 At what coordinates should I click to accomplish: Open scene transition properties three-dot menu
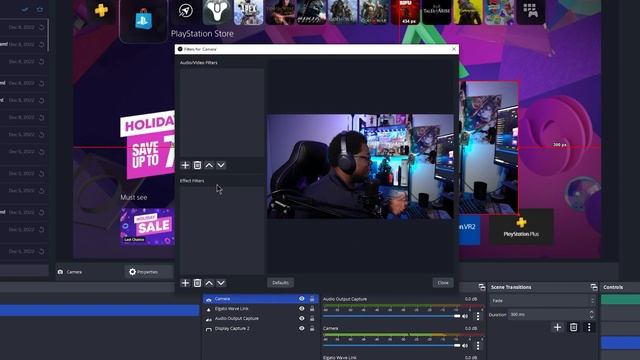[x=589, y=327]
